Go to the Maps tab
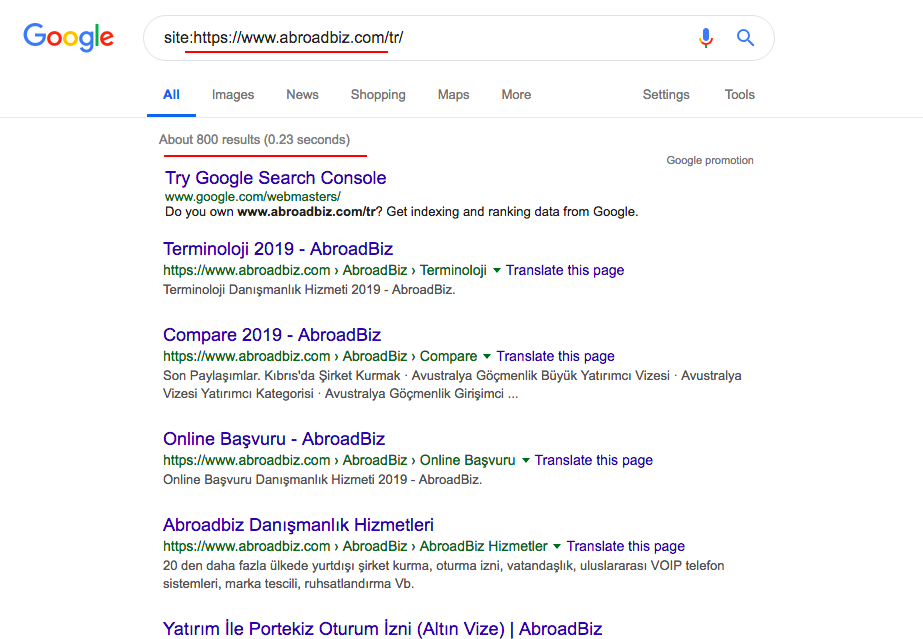Image resolution: width=923 pixels, height=639 pixels. (x=453, y=95)
